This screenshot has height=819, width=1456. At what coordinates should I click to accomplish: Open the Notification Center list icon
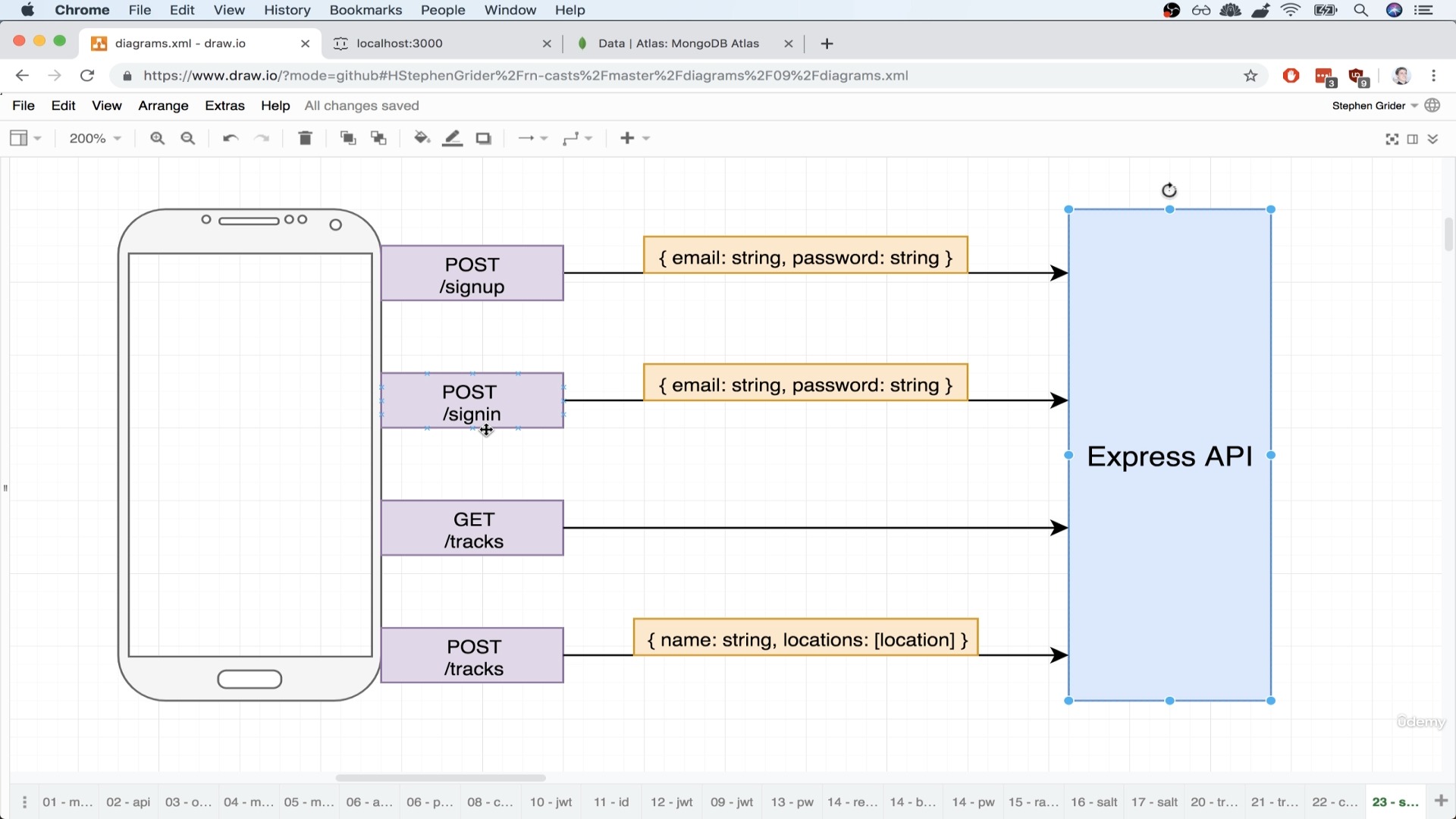(1424, 10)
